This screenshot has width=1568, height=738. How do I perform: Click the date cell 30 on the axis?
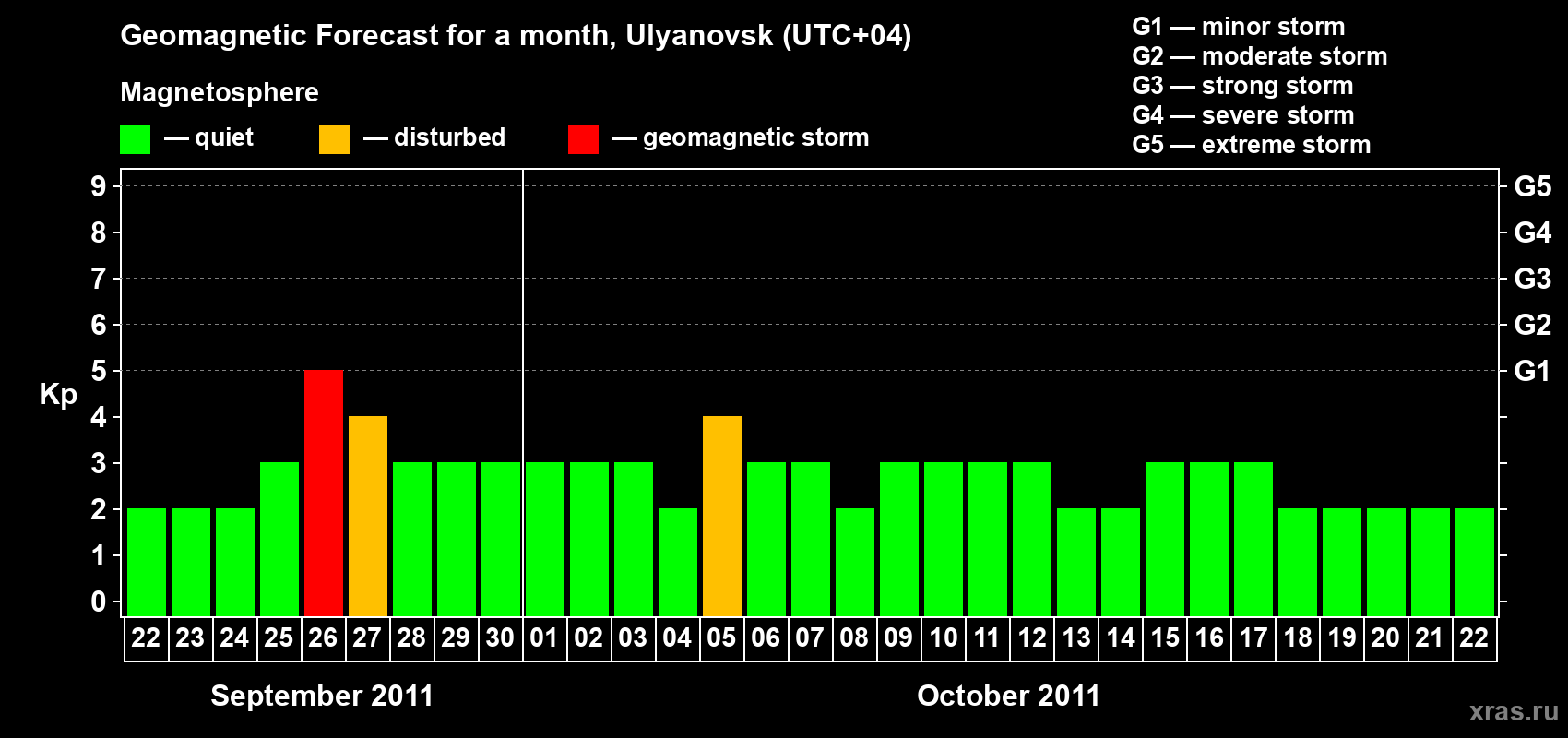501,638
